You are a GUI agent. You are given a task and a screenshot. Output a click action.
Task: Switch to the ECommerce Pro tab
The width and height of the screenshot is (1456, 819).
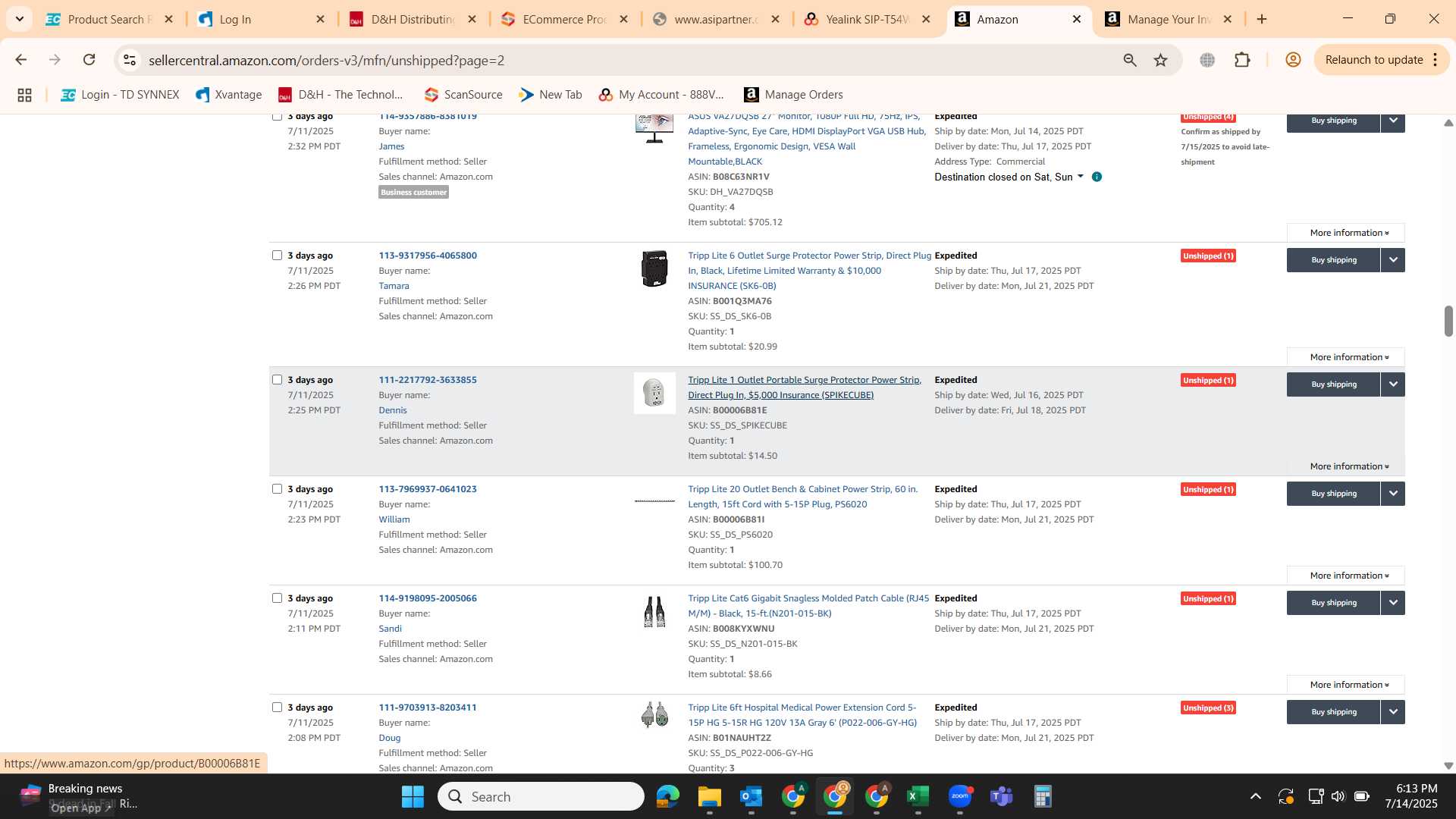coord(563,19)
